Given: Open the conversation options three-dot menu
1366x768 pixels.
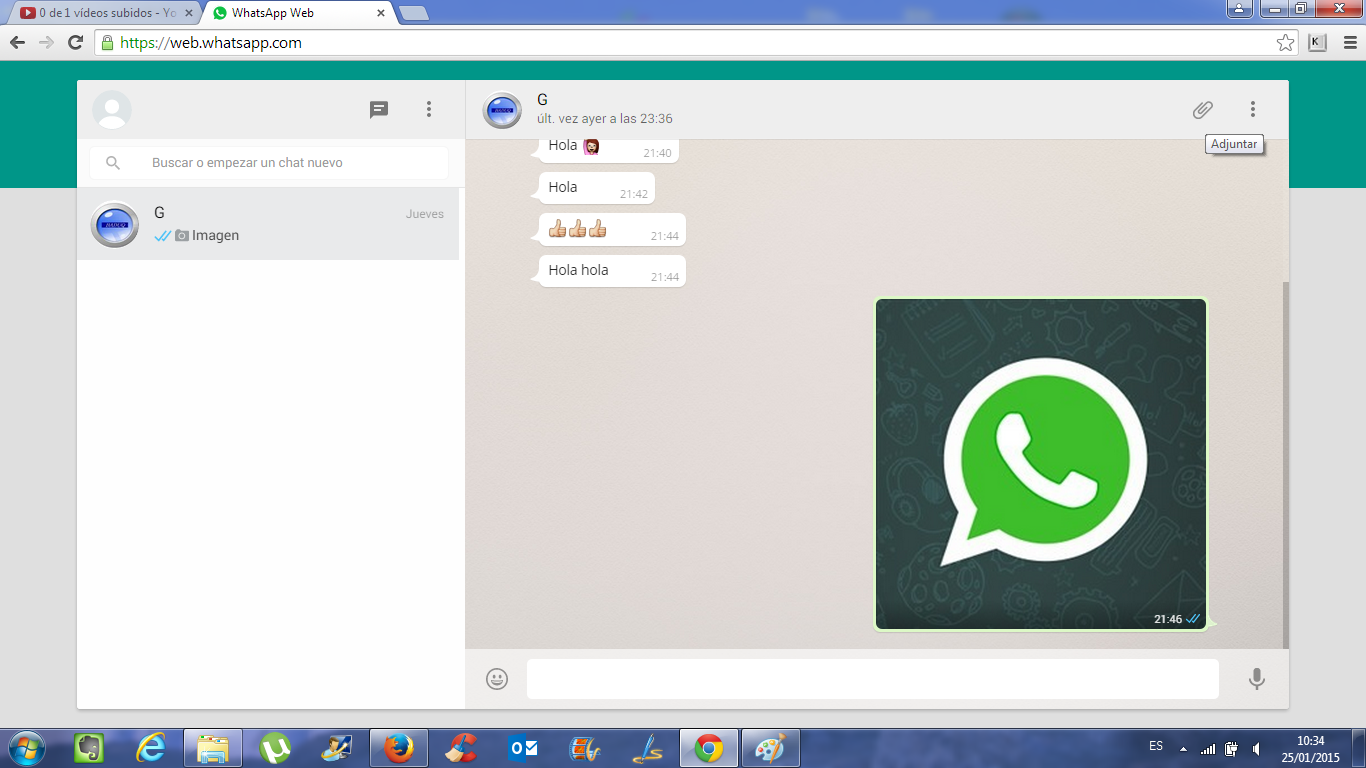Looking at the screenshot, I should 1252,110.
